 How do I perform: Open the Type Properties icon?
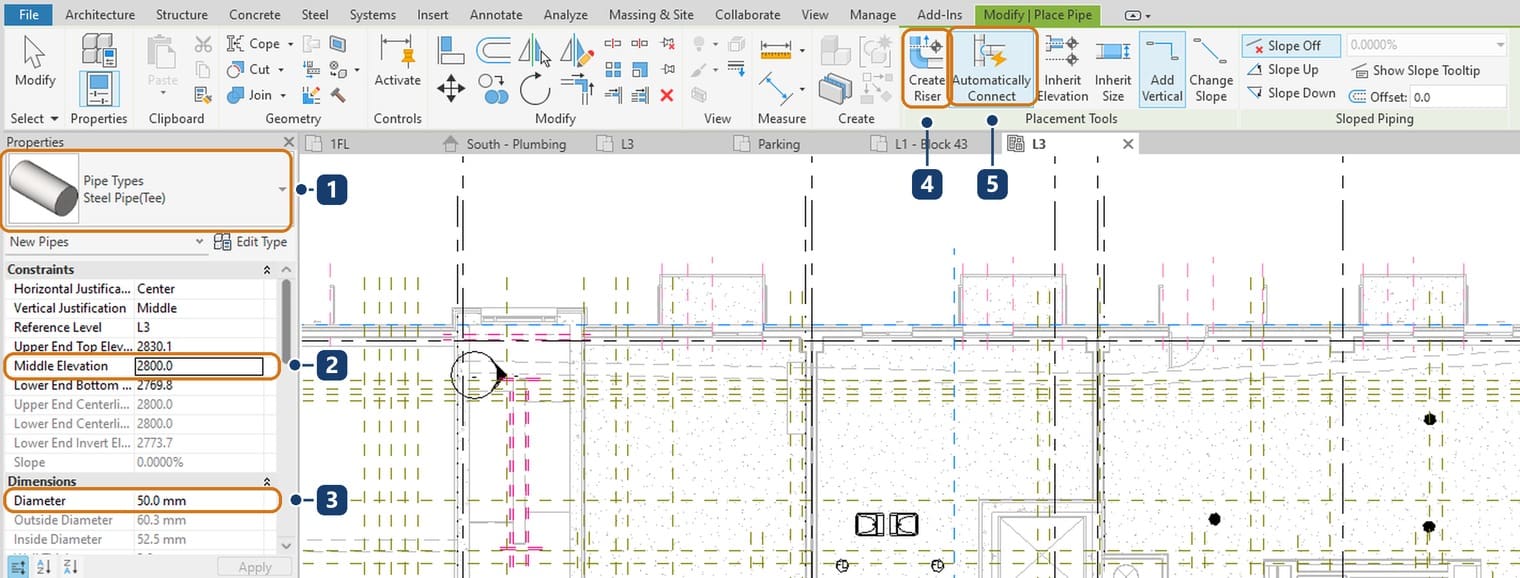[98, 49]
